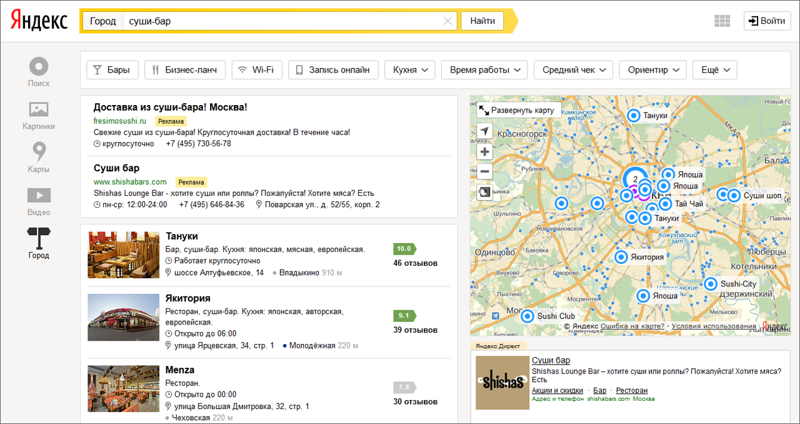Zoom in the map with plus button
800x424 pixels.
coord(484,152)
